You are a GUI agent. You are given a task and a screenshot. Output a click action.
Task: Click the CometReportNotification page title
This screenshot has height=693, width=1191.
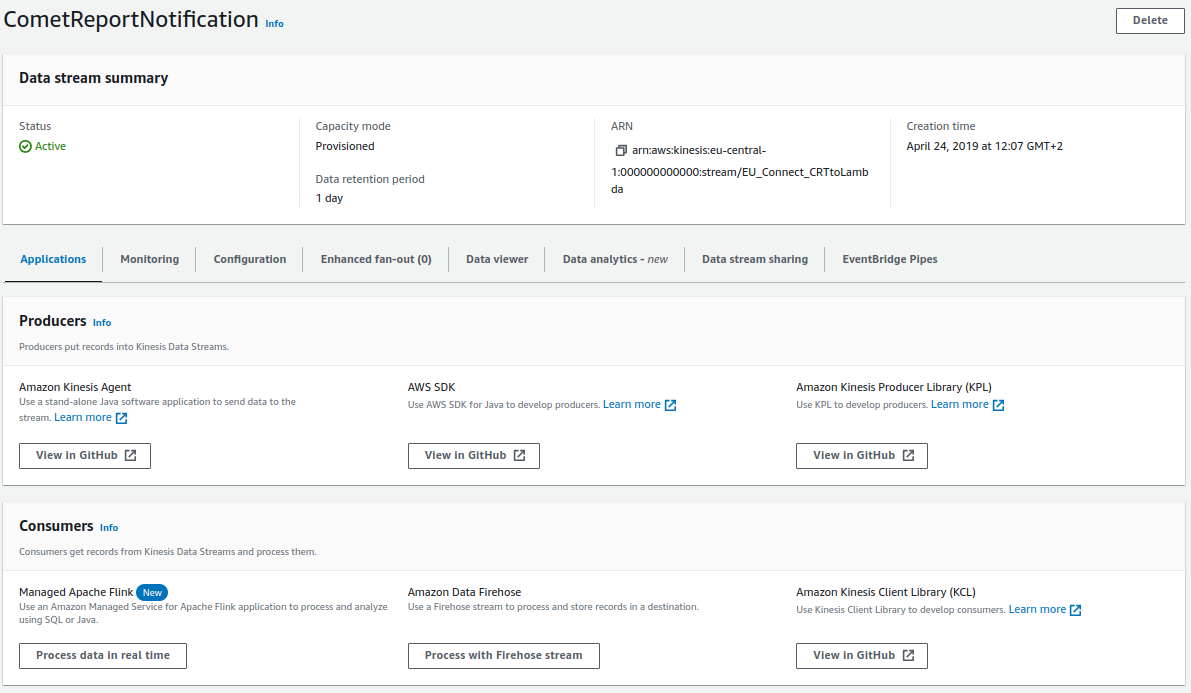point(131,19)
